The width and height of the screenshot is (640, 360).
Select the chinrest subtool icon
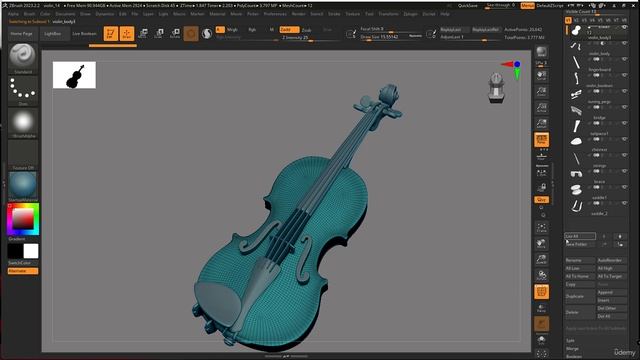click(576, 142)
